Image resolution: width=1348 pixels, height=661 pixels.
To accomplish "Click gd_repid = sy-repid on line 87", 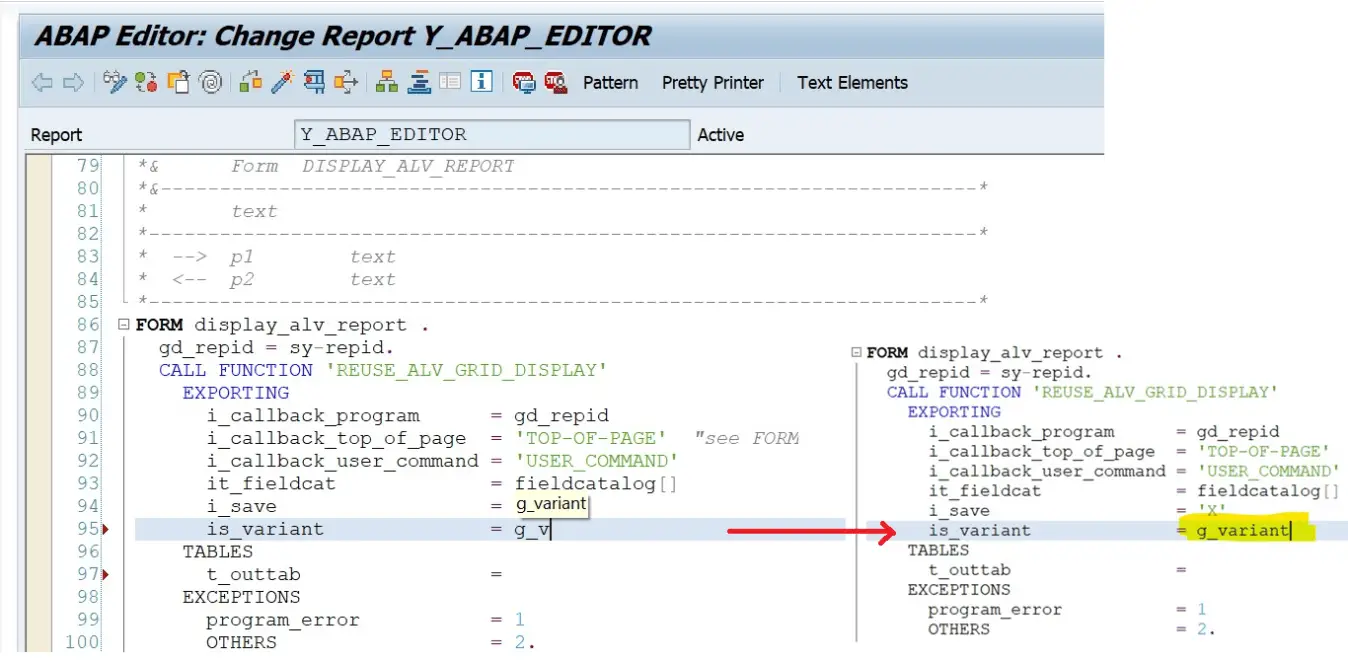I will click(x=277, y=347).
